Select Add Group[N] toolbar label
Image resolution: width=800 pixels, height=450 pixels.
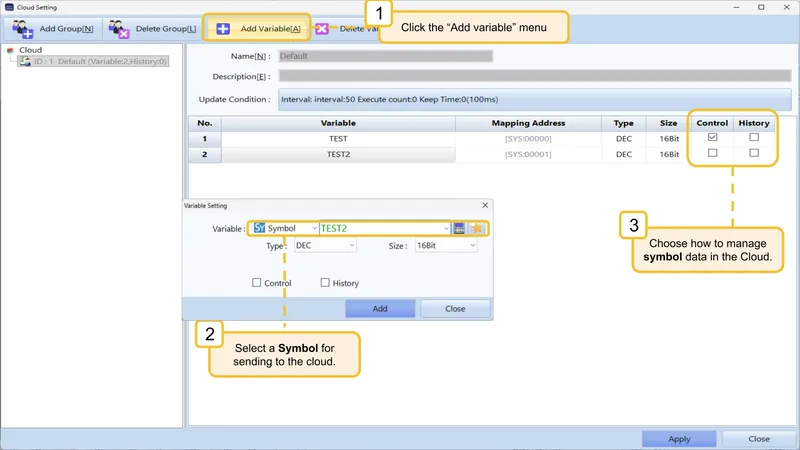[66, 29]
